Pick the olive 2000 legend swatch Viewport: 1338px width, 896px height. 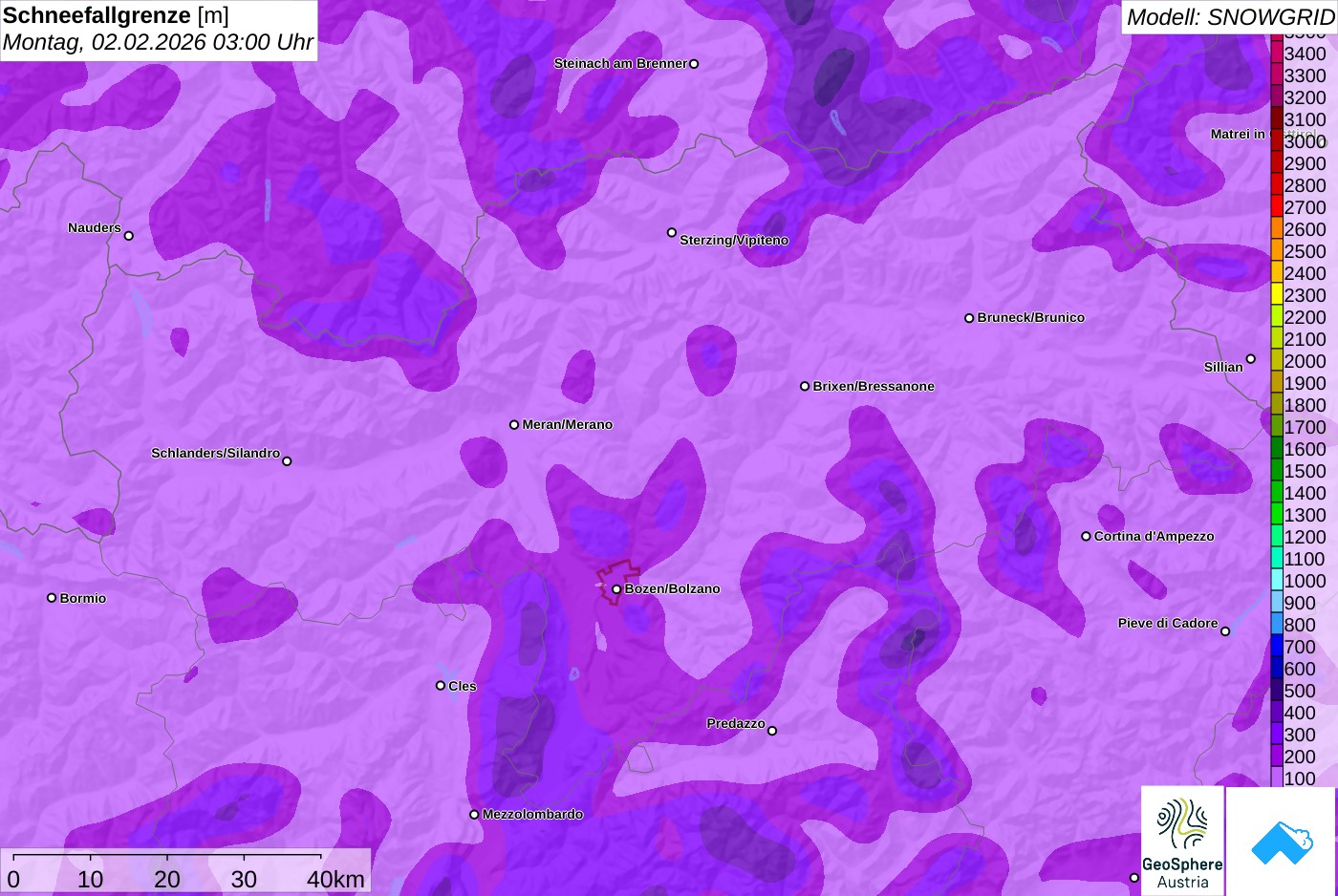click(x=1277, y=361)
